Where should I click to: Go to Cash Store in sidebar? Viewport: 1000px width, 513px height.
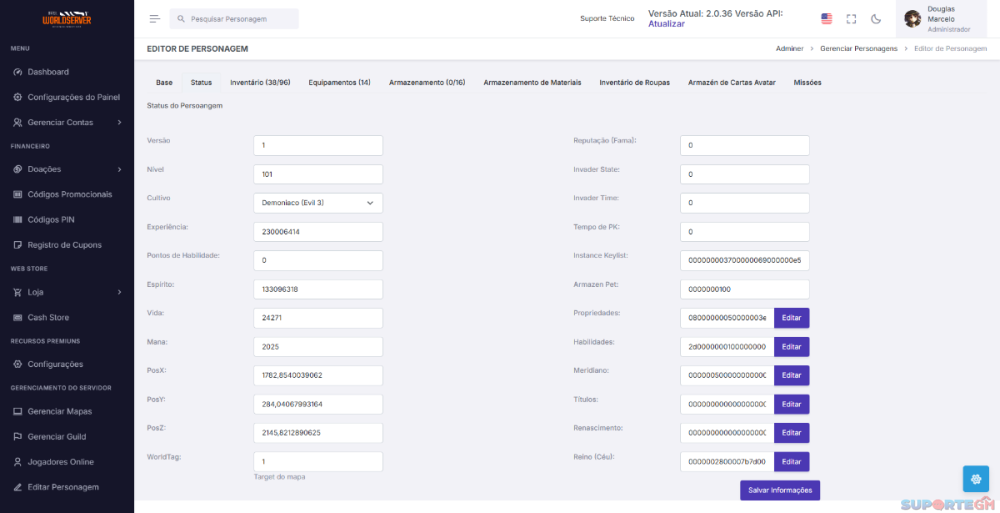coord(48,318)
